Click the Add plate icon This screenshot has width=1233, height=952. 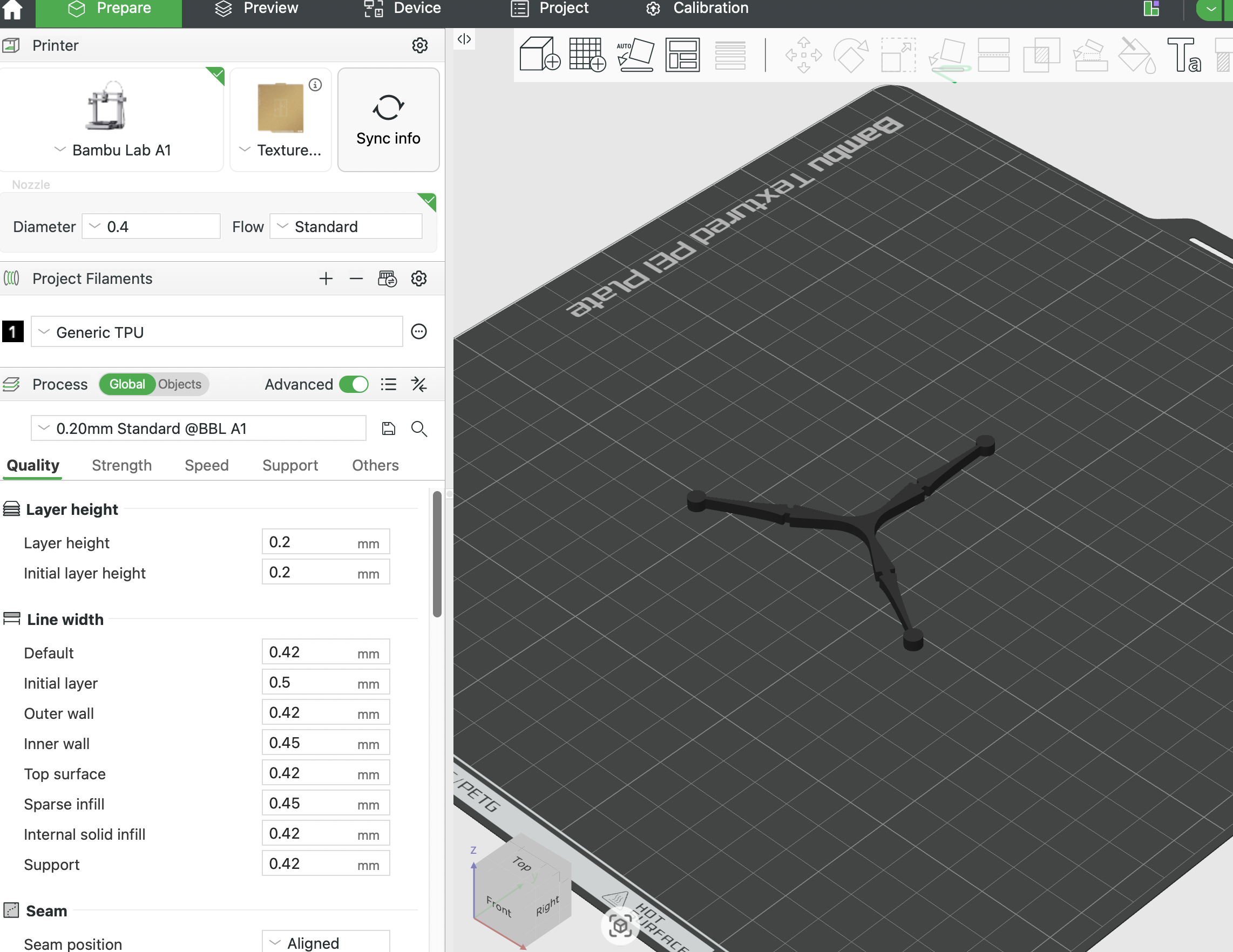click(587, 55)
